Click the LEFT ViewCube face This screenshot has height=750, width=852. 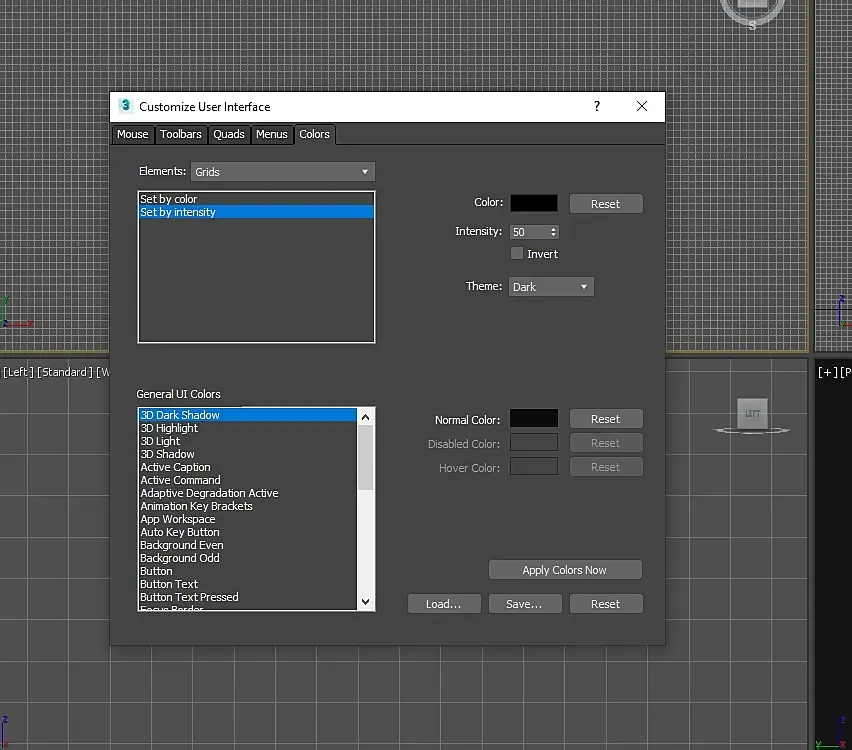pyautogui.click(x=752, y=413)
